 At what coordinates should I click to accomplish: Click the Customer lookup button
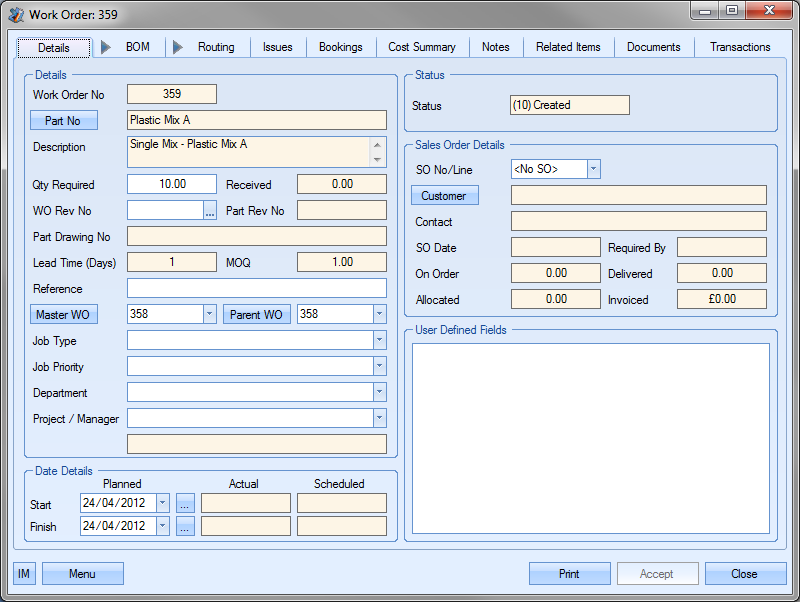(x=445, y=196)
